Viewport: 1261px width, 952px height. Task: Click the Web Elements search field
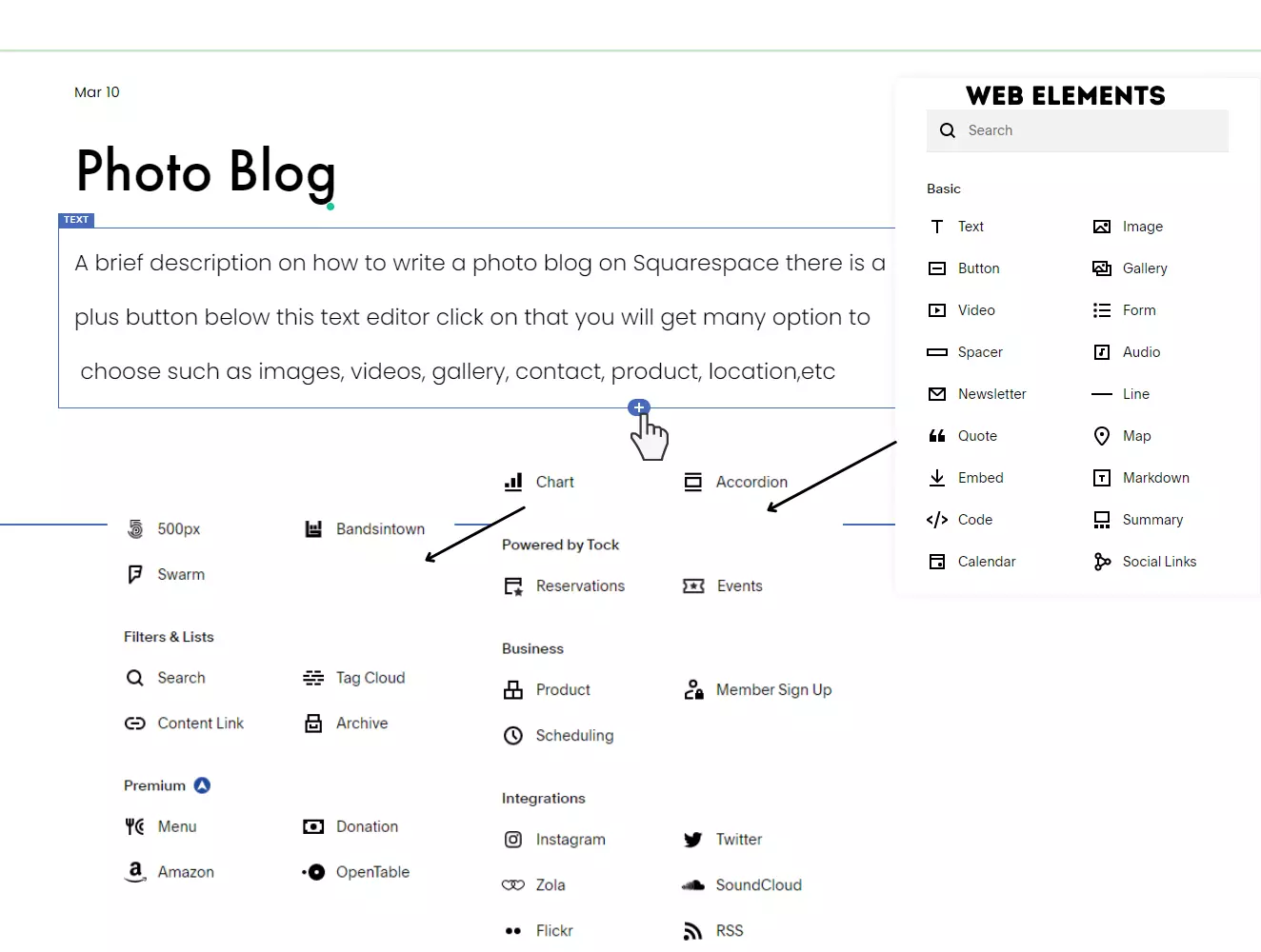click(x=1077, y=130)
